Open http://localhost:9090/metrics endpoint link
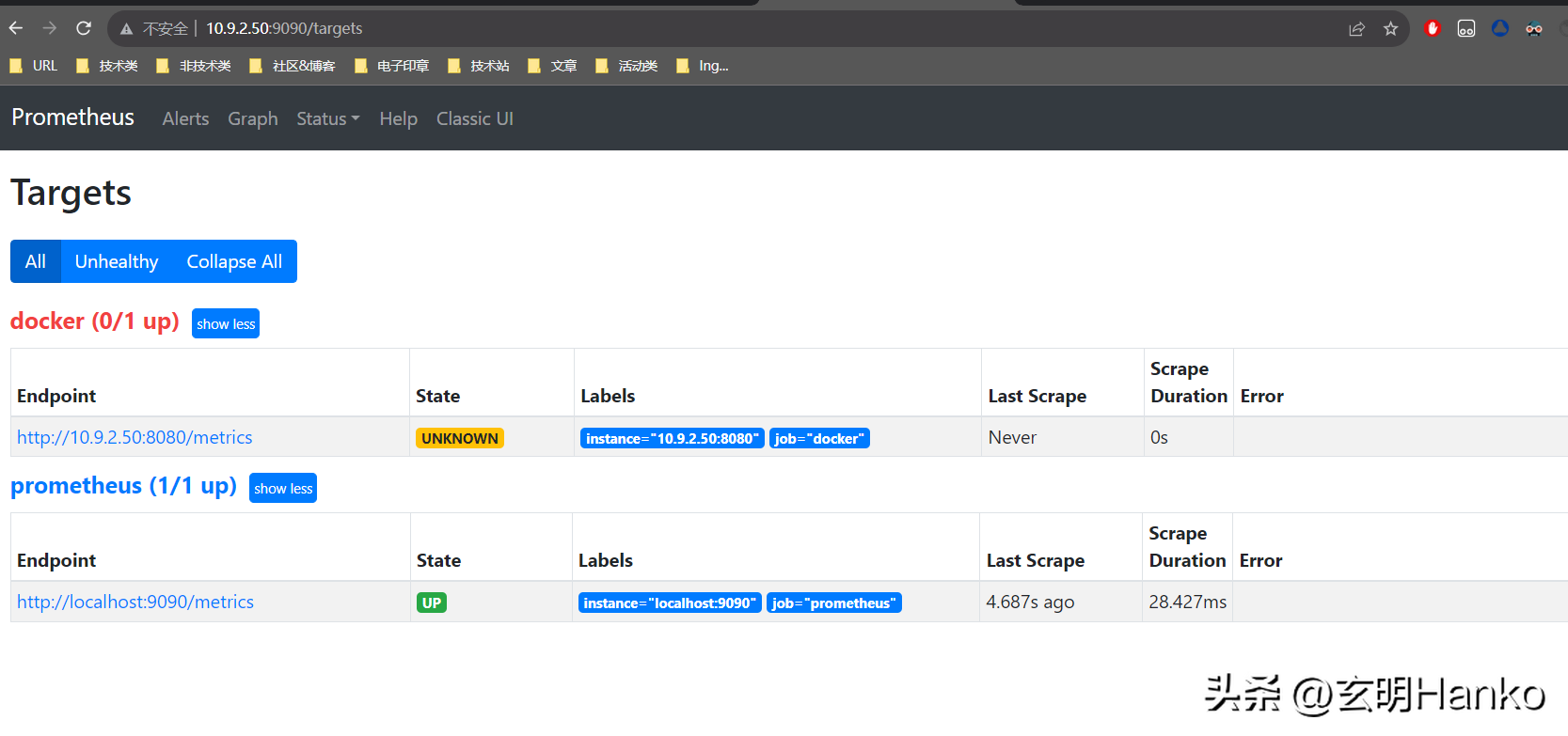The width and height of the screenshot is (1568, 736). pyautogui.click(x=135, y=602)
